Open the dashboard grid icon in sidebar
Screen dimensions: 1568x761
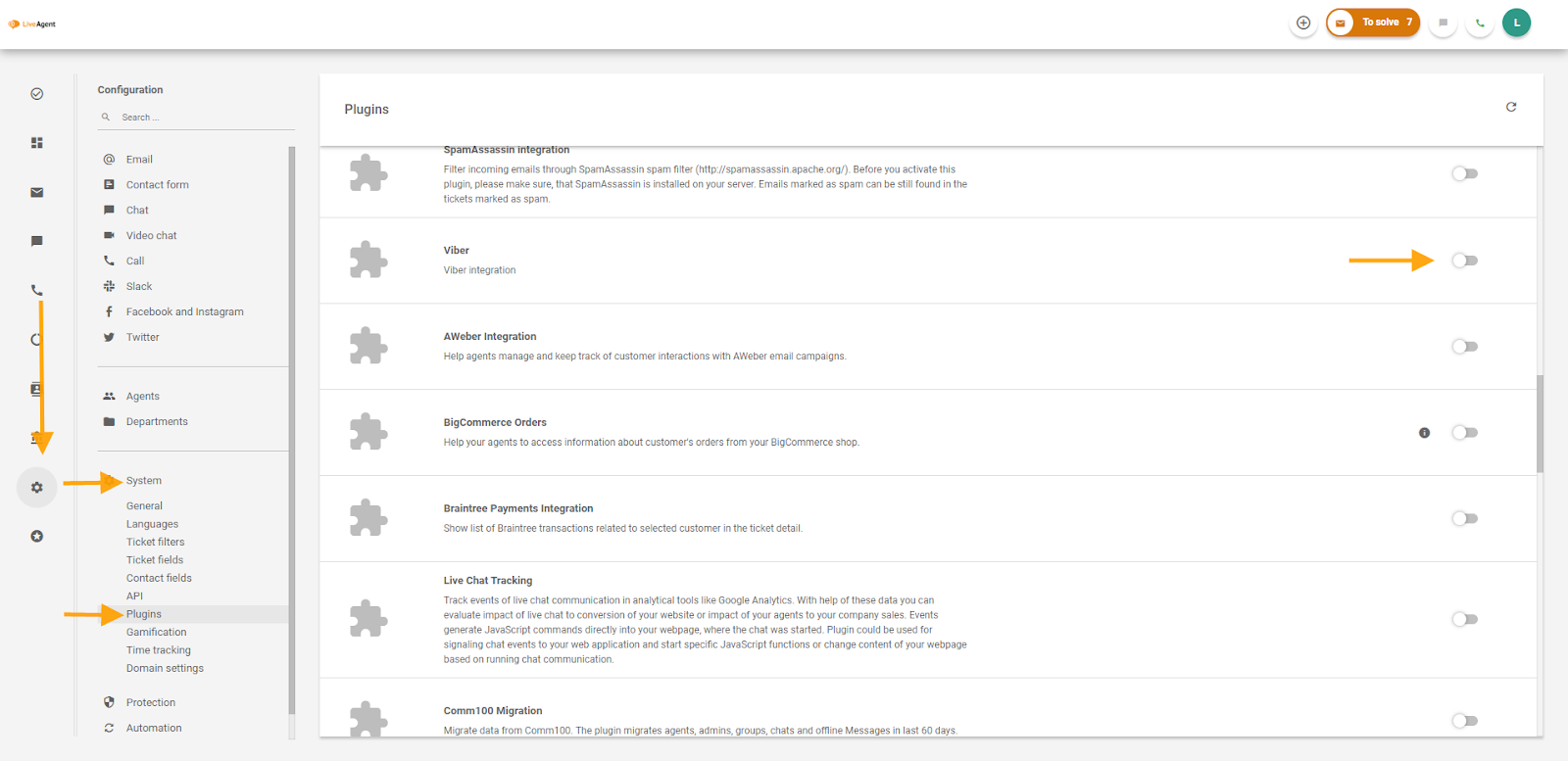tap(37, 143)
